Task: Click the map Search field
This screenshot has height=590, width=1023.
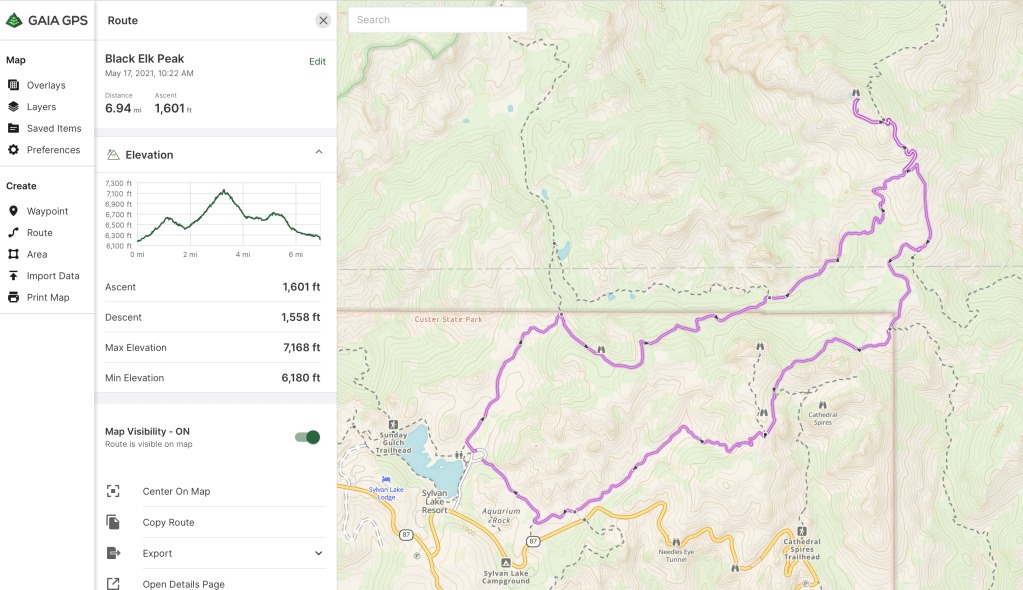Action: [437, 20]
